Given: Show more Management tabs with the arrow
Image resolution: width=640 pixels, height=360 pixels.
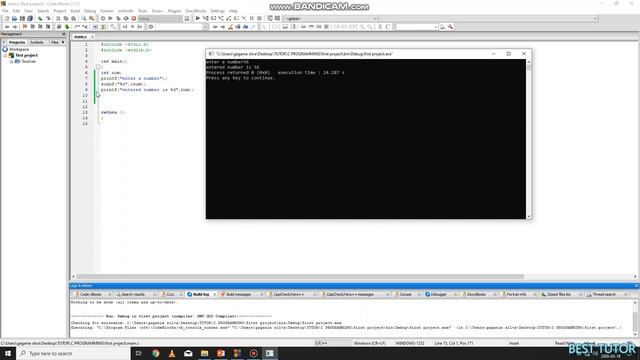Looking at the screenshot, I should tap(63, 42).
